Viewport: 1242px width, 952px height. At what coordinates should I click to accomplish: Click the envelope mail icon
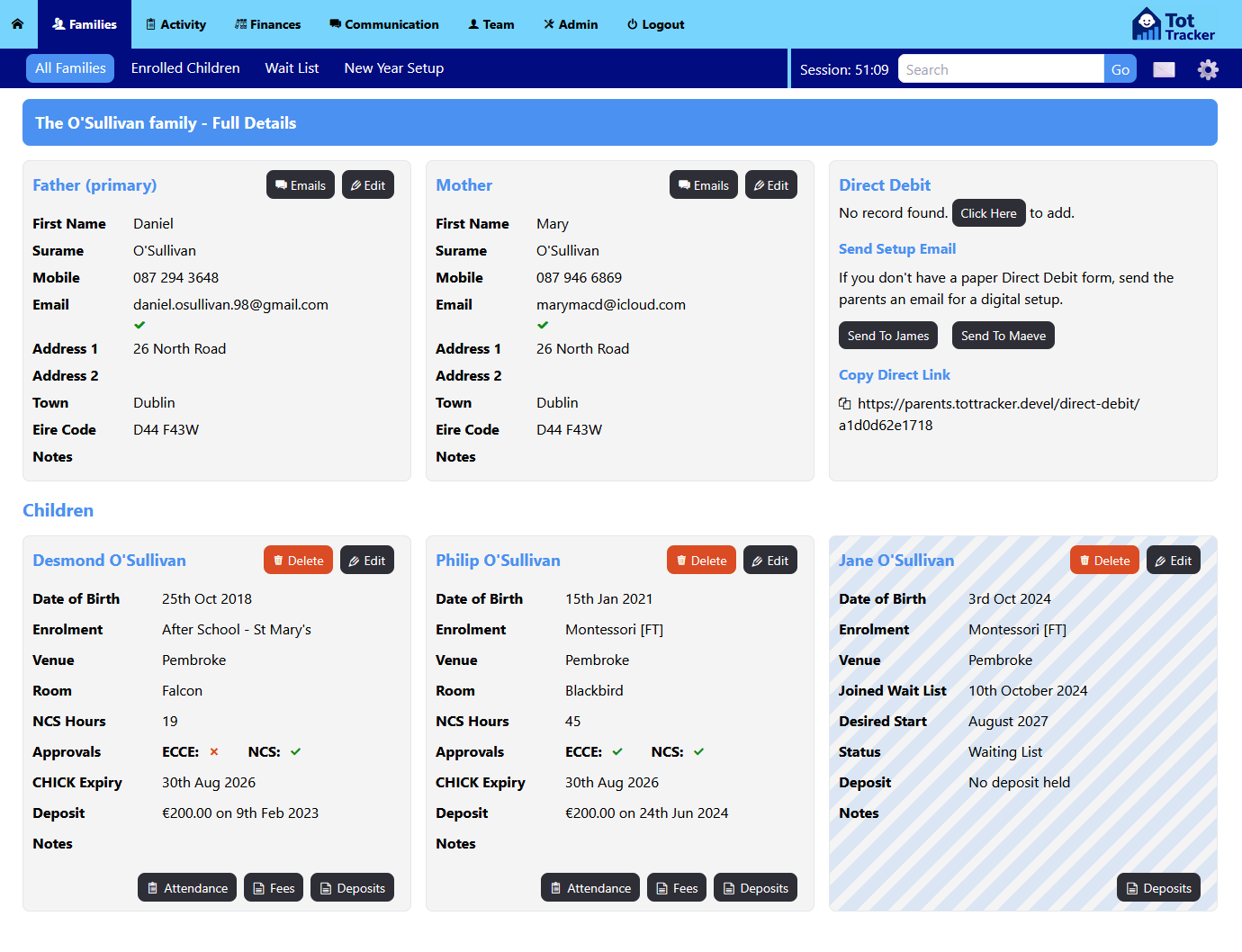pyautogui.click(x=1164, y=69)
